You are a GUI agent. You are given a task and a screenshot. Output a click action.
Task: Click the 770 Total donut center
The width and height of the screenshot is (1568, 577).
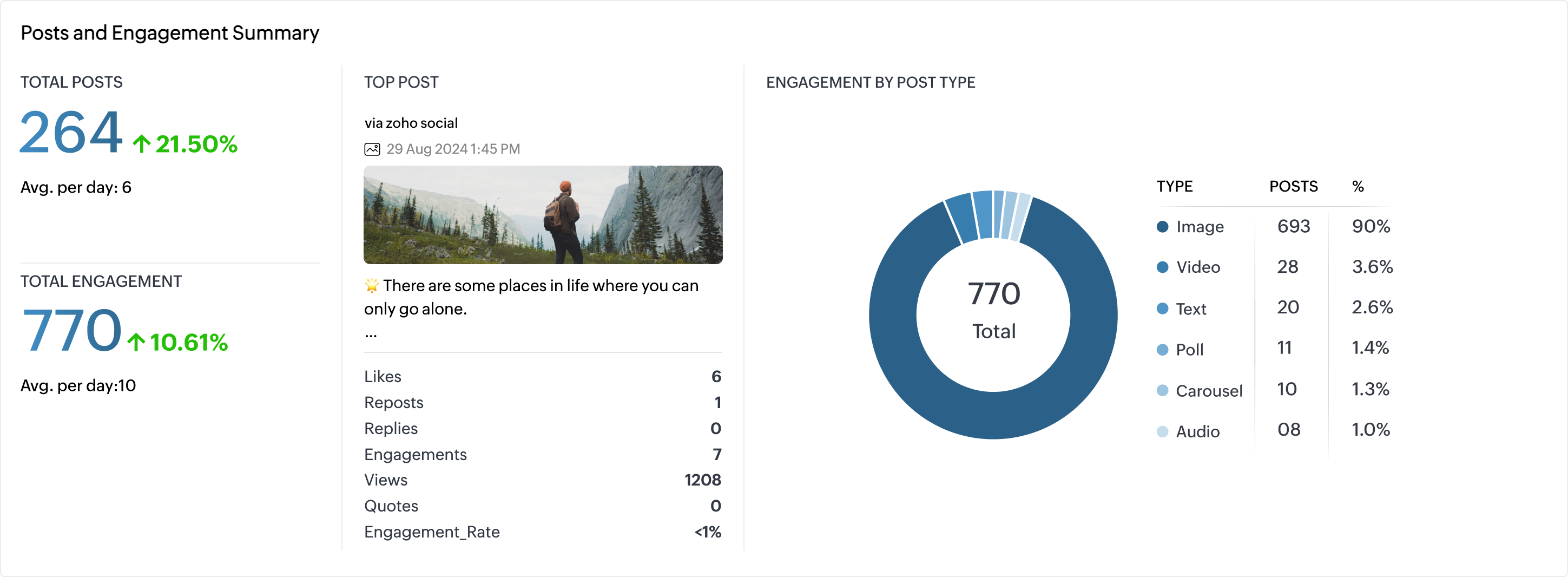[993, 310]
